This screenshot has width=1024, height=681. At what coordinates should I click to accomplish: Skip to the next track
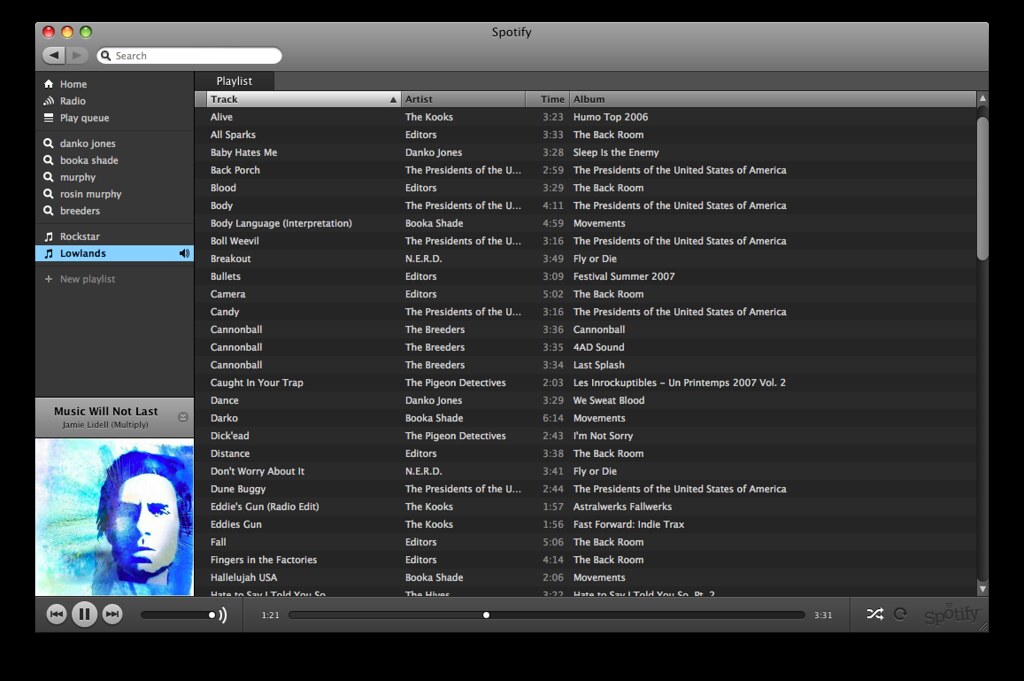[x=112, y=614]
